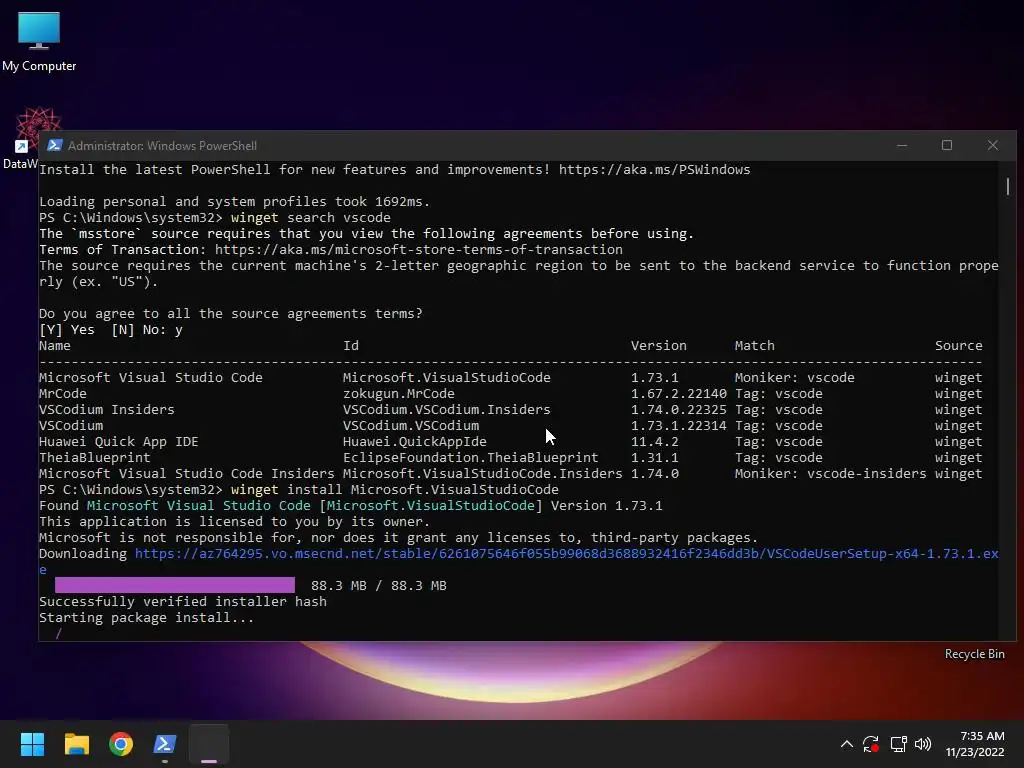
Task: Click the Microsoft.VisualStudioCode Id in the results table
Action: pyautogui.click(x=447, y=377)
